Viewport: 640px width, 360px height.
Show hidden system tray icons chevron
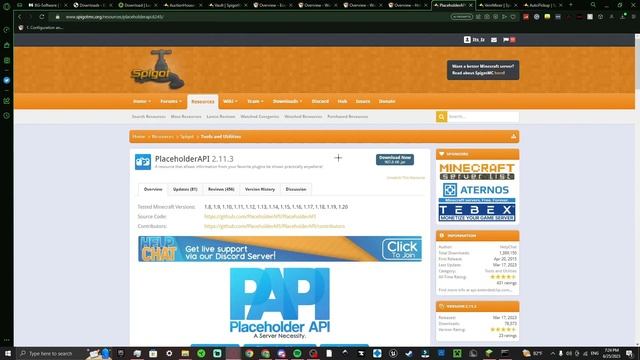553,353
